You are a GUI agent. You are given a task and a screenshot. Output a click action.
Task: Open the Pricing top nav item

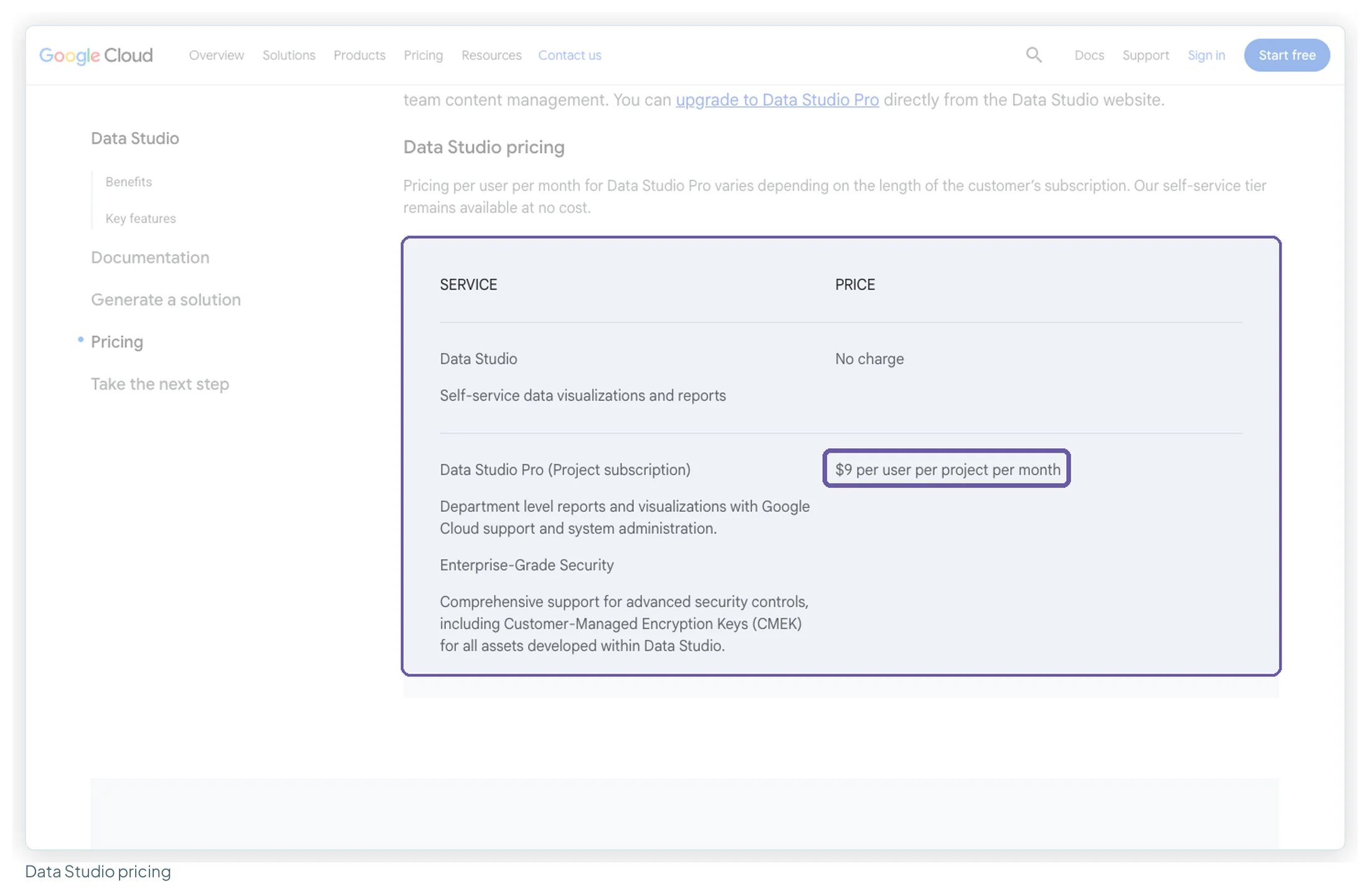(423, 55)
